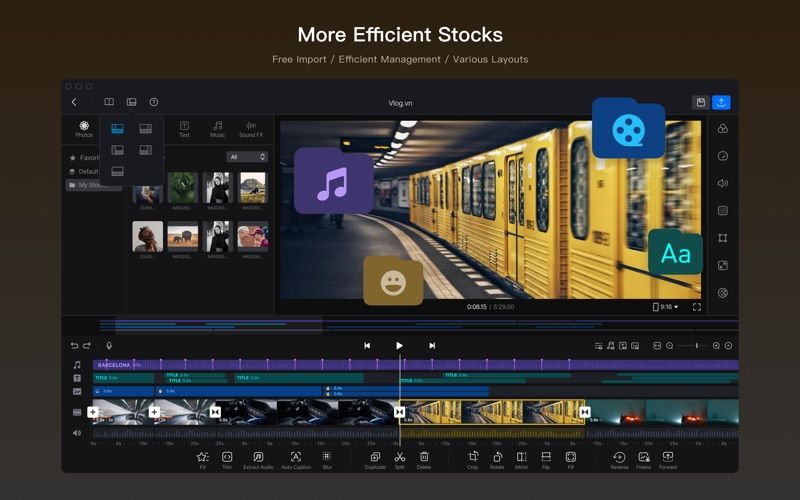800x500 pixels.
Task: Skip to the previous clip
Action: (x=367, y=345)
